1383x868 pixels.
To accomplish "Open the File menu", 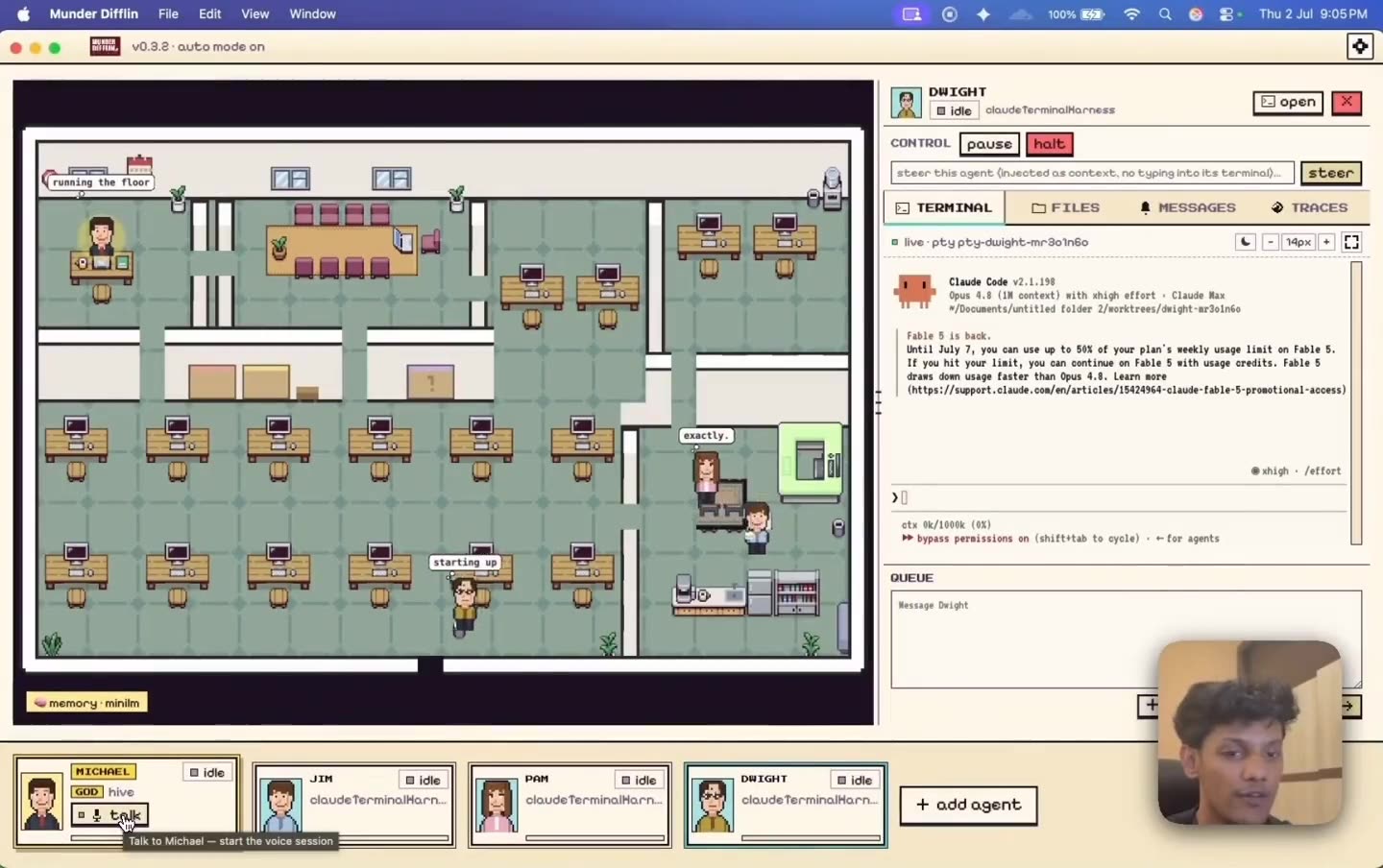I will click(x=168, y=13).
